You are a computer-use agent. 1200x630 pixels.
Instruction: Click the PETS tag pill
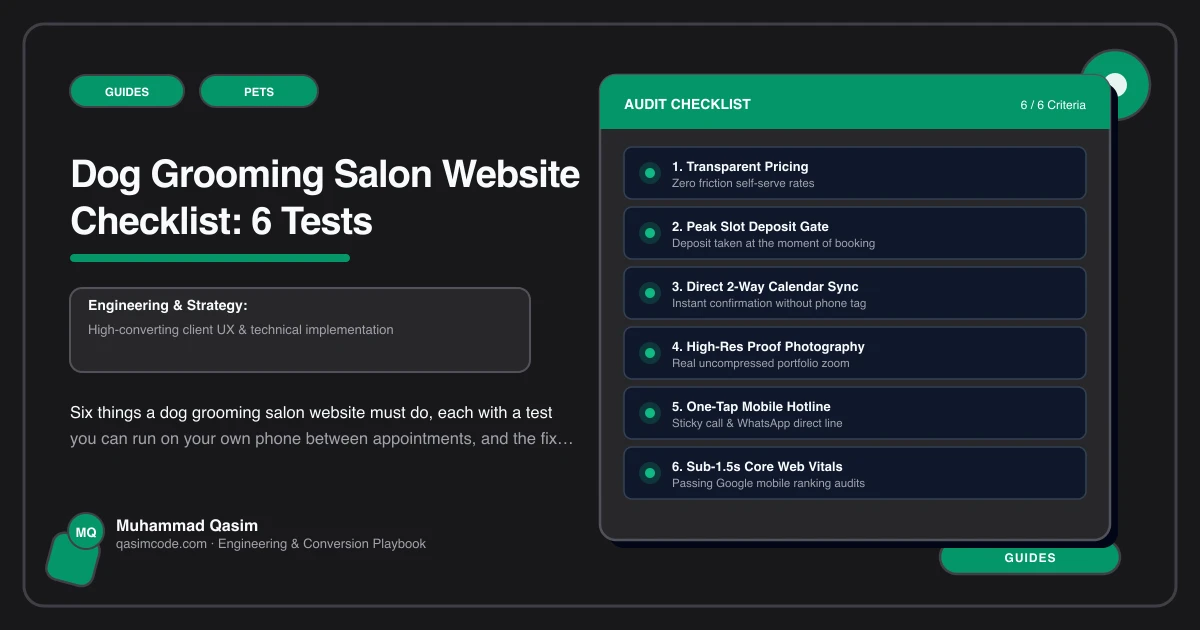[259, 91]
